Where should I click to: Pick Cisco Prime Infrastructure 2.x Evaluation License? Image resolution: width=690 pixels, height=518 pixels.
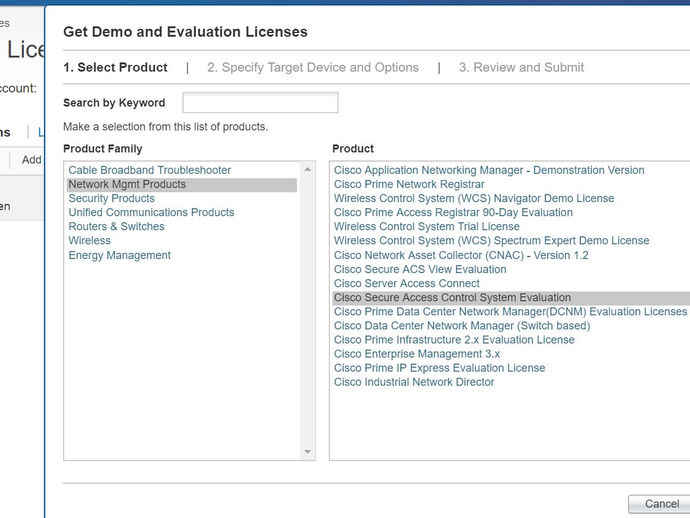pos(454,340)
